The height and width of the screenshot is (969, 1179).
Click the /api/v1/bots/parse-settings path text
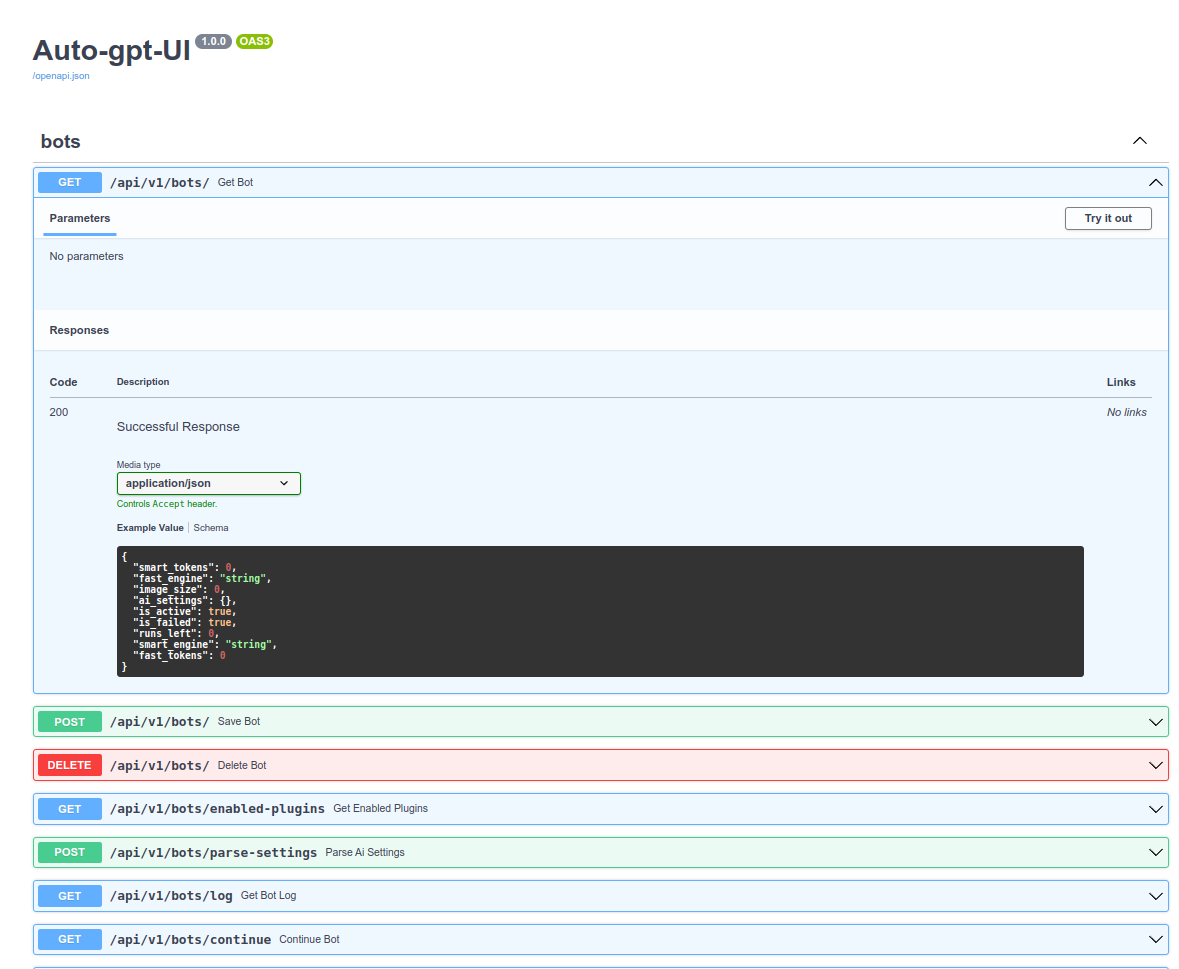(x=214, y=852)
